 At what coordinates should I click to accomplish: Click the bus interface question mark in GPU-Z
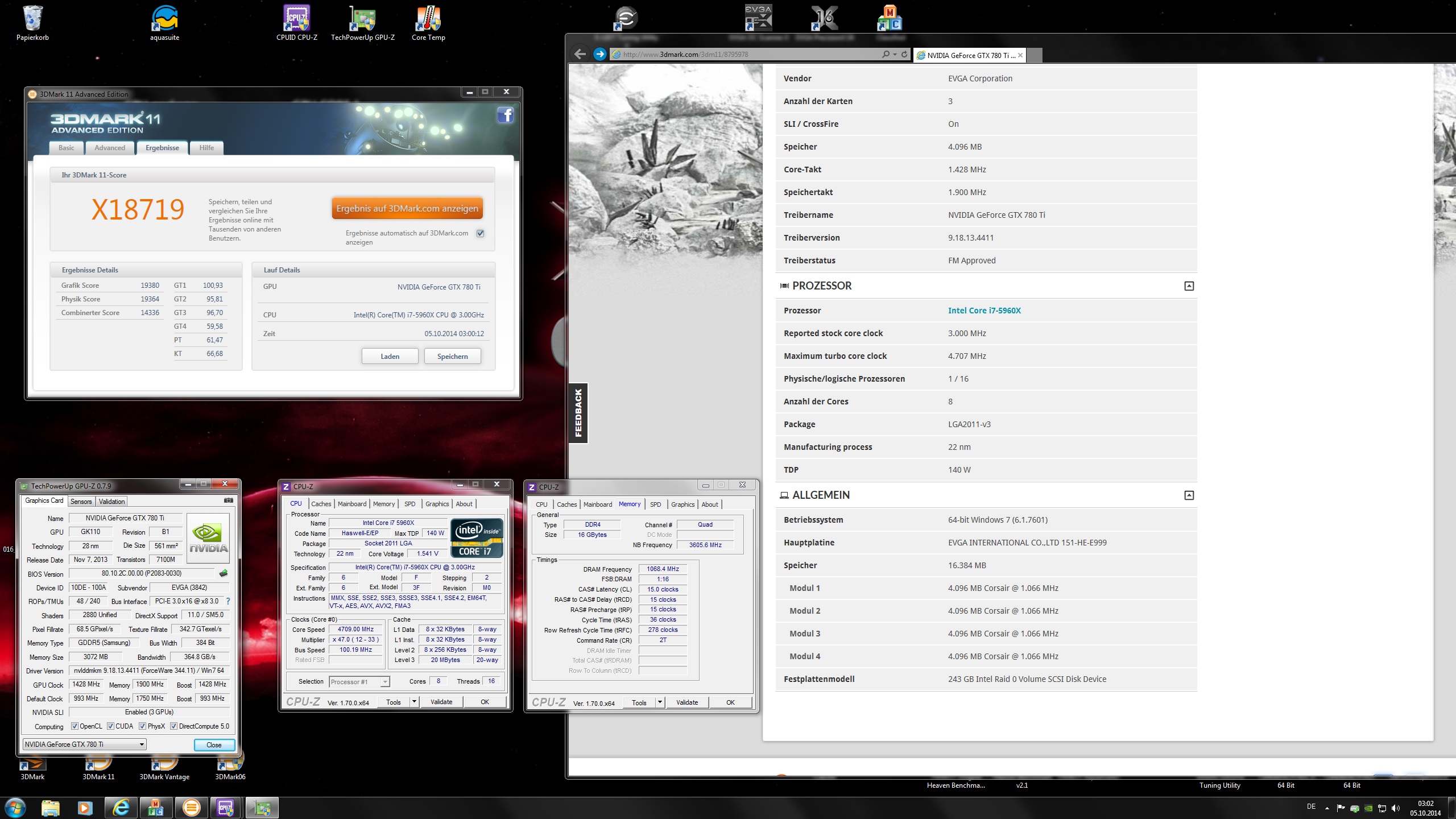(228, 601)
